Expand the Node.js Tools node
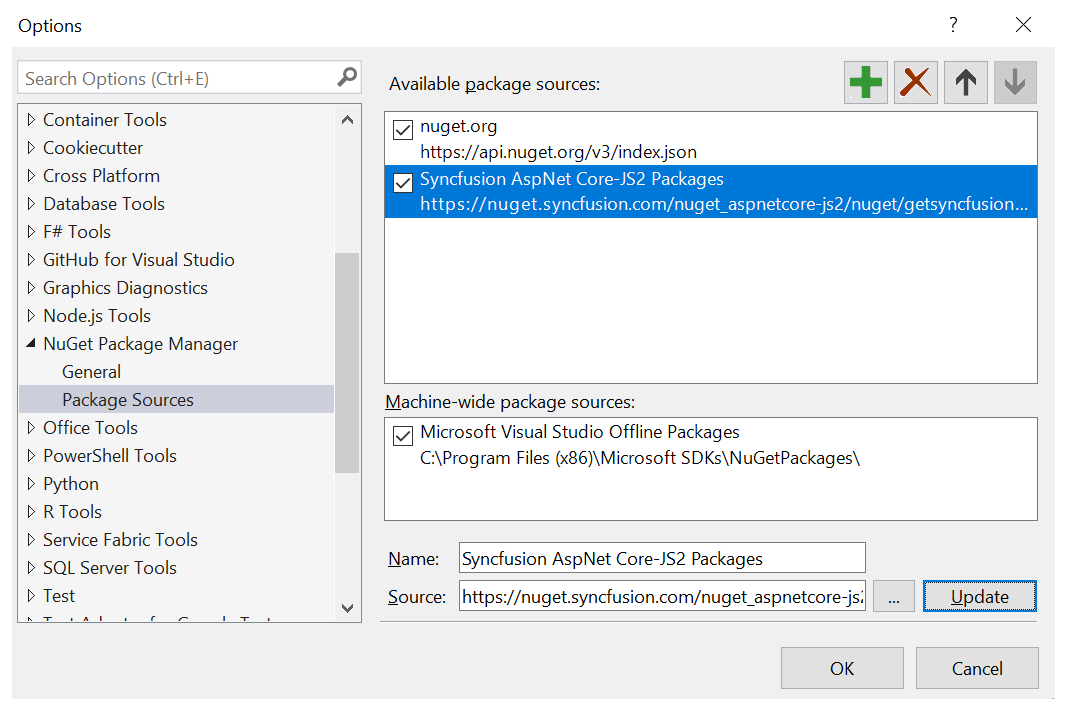This screenshot has width=1082, height=710. tap(30, 316)
